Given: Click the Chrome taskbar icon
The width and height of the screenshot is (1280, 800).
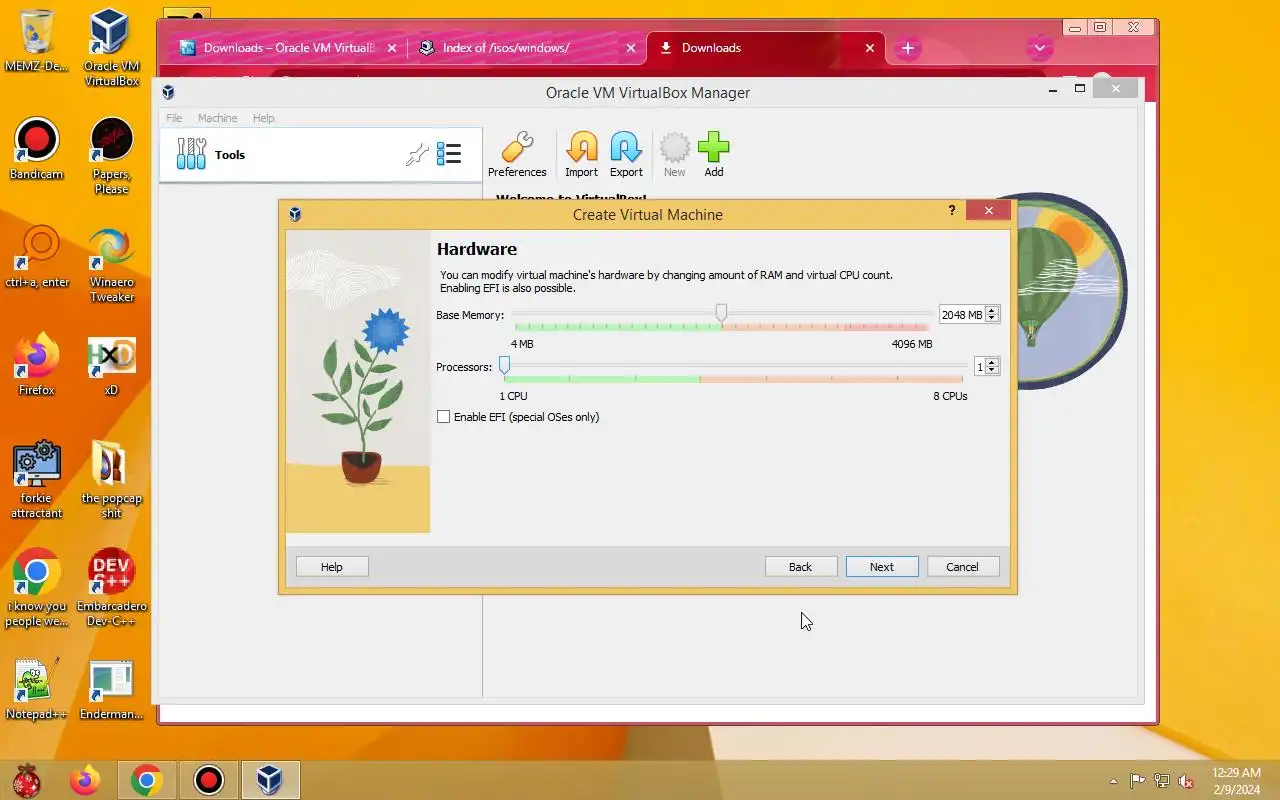Looking at the screenshot, I should point(147,780).
